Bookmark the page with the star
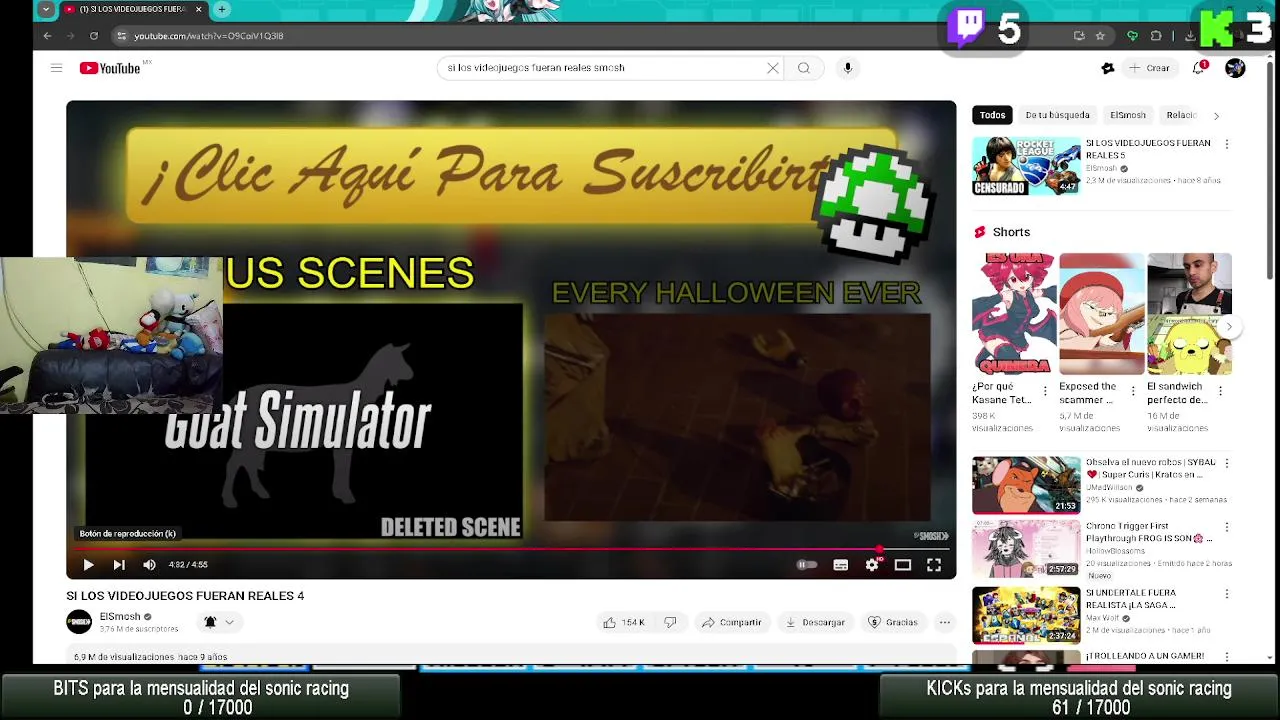The height and width of the screenshot is (720, 1280). tap(1100, 36)
